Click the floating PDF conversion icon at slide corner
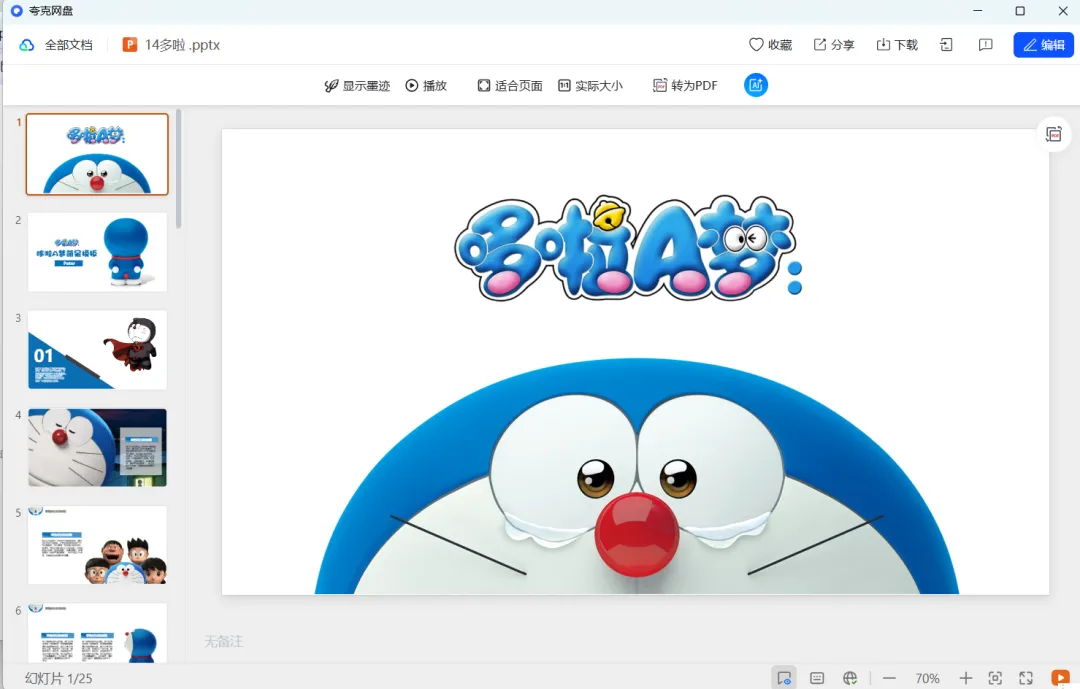This screenshot has height=689, width=1080. (1054, 134)
